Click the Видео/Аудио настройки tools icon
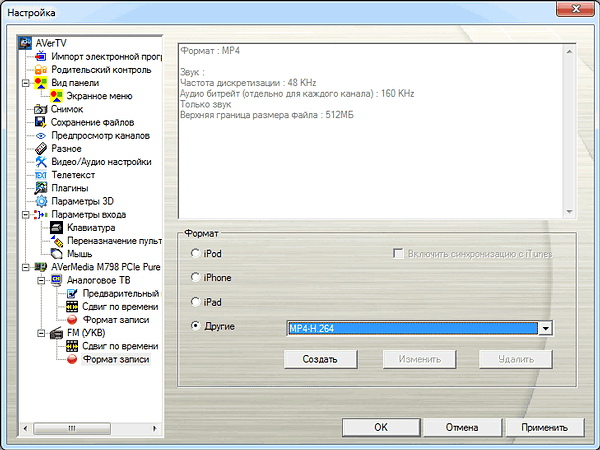The image size is (600, 450). pyautogui.click(x=41, y=161)
